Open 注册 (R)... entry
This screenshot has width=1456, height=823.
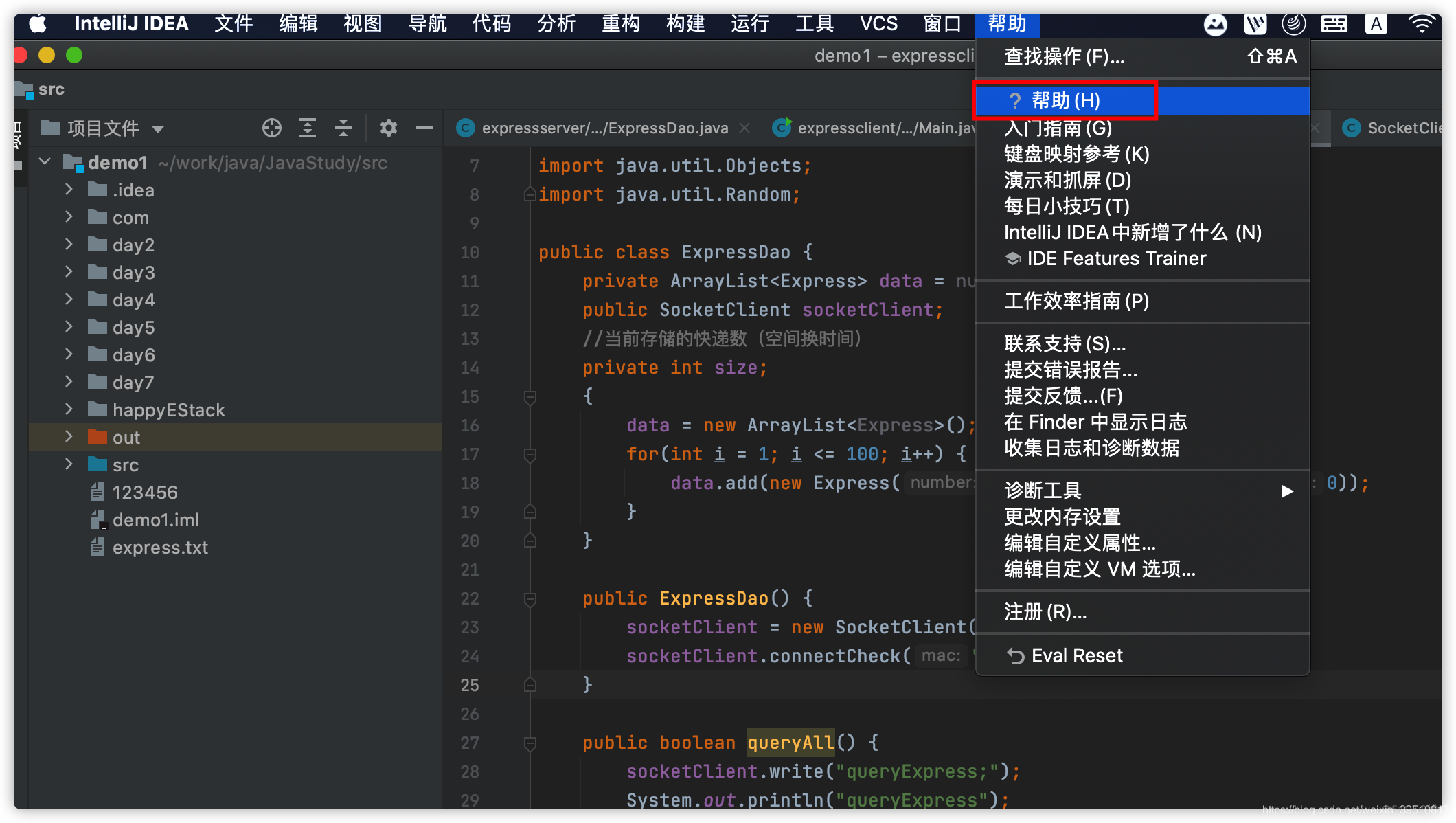coord(1142,611)
